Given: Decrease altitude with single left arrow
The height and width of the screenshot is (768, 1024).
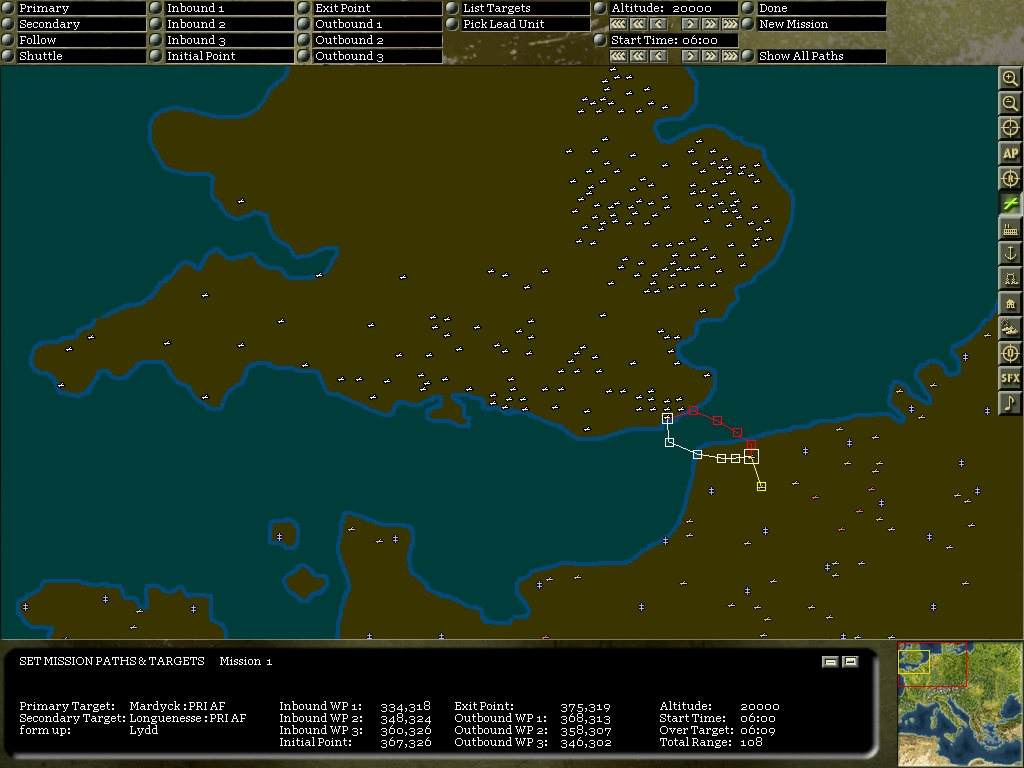Looking at the screenshot, I should click(x=658, y=24).
